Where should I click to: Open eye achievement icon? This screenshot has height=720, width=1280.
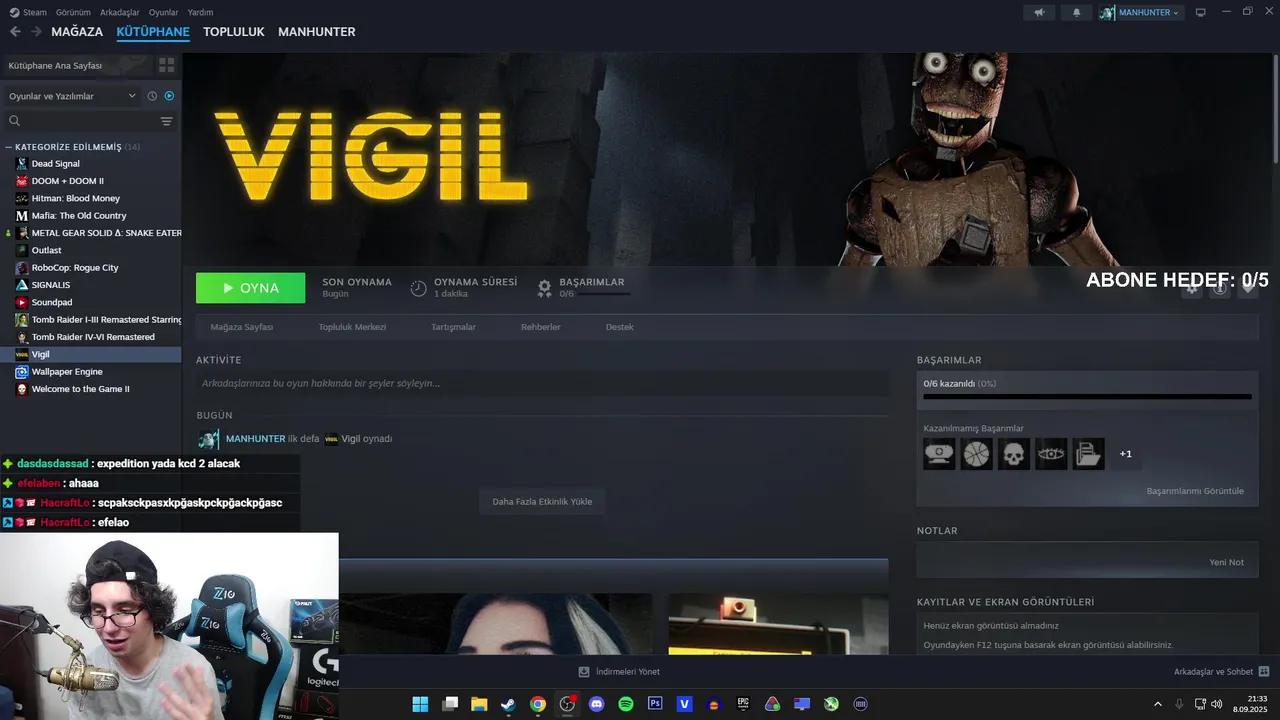[x=1052, y=454]
